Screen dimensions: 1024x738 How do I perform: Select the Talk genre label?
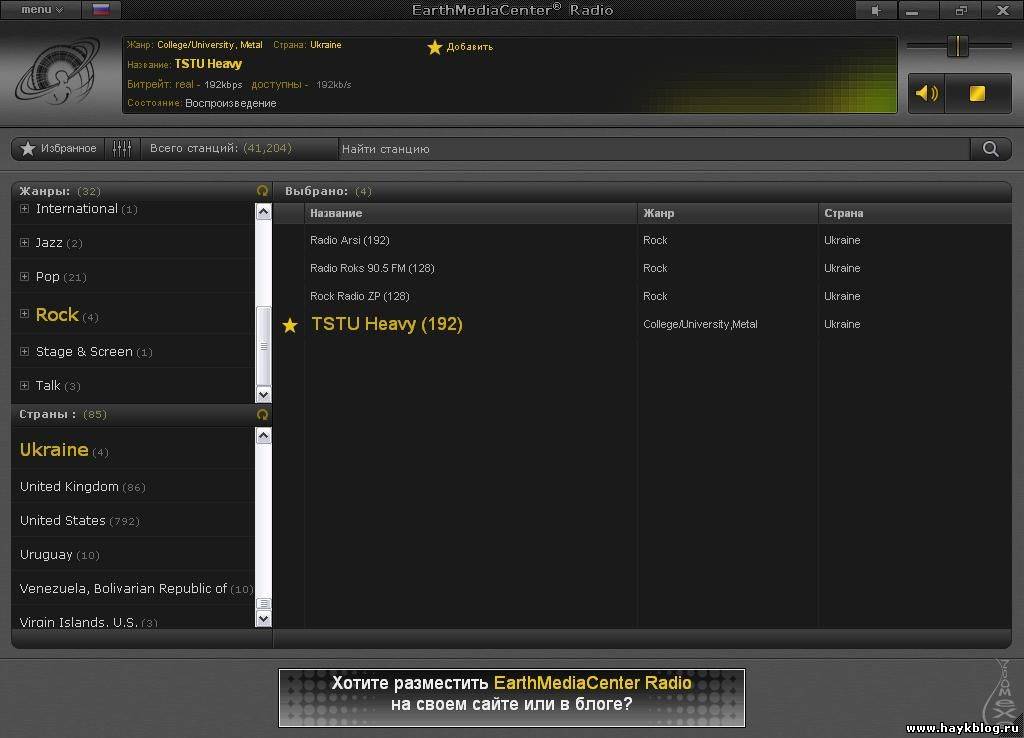(48, 385)
